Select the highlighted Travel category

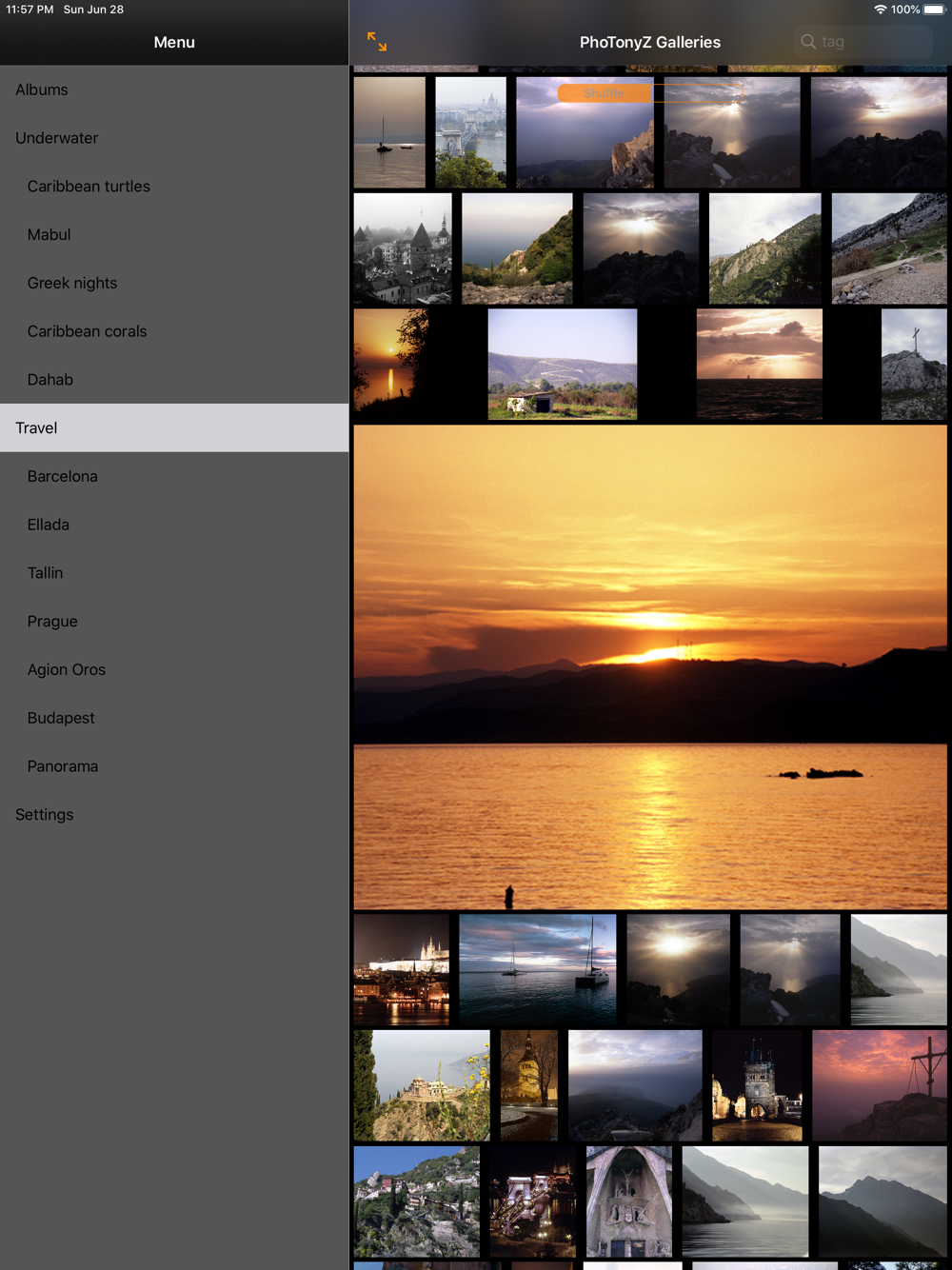click(174, 427)
